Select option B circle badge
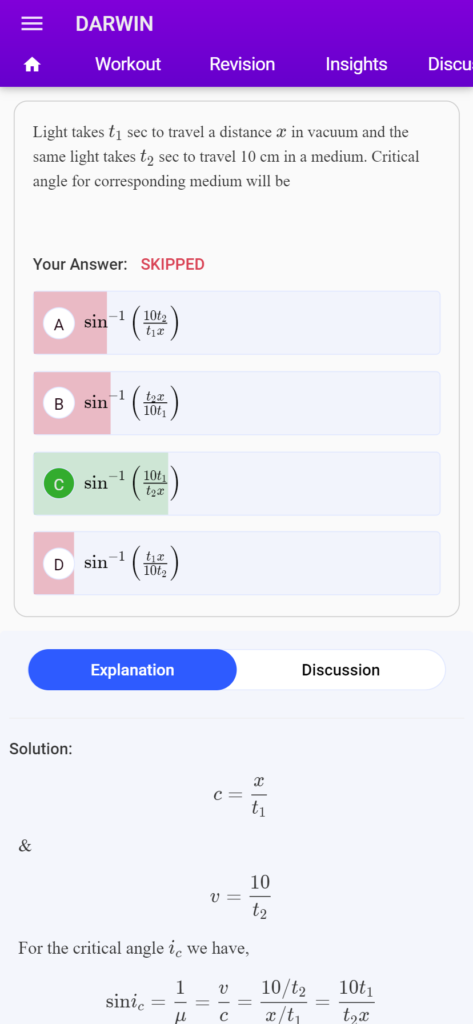Viewport: 473px width, 1024px height. click(x=59, y=404)
